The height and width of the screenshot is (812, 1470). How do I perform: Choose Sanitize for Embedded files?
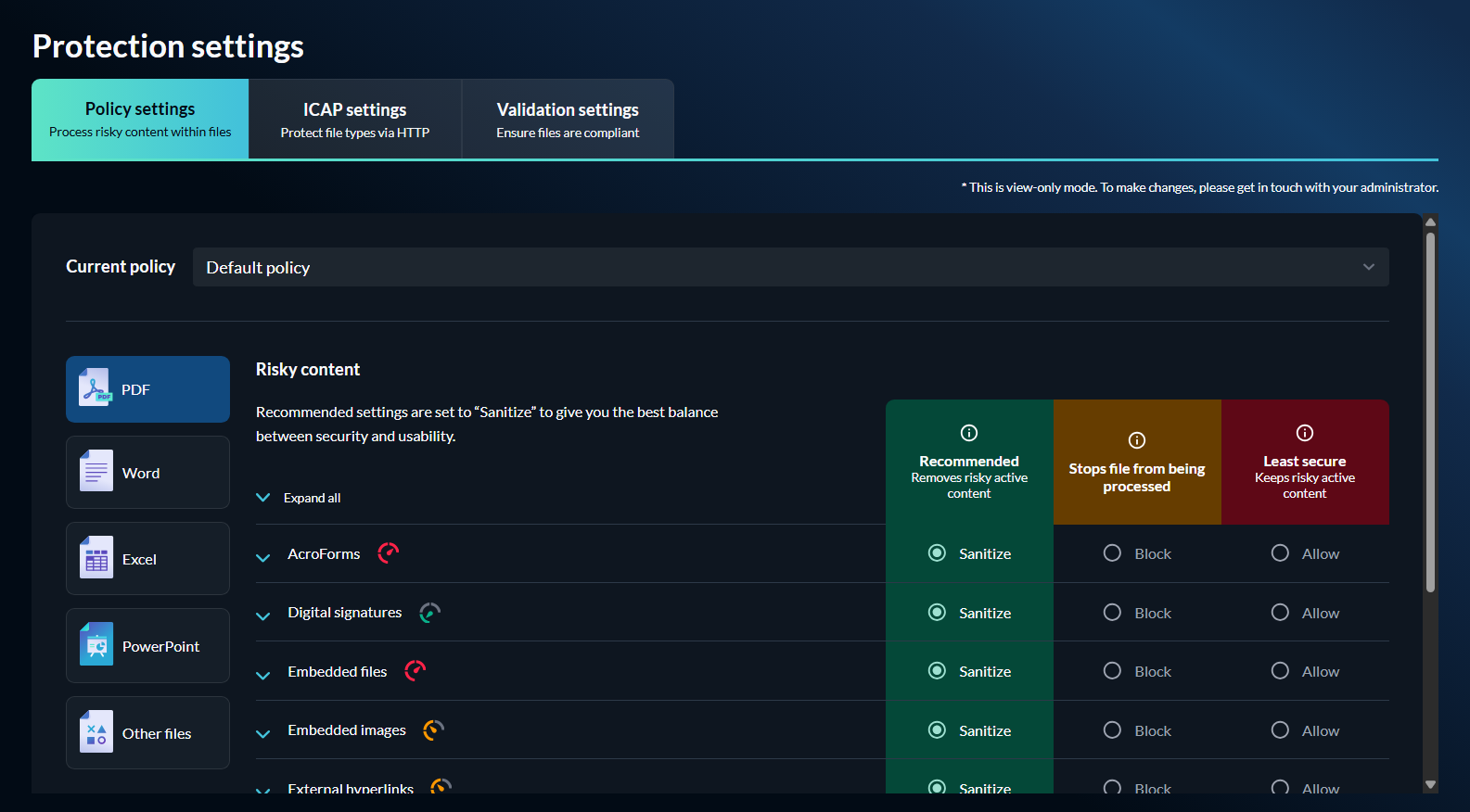(x=937, y=671)
